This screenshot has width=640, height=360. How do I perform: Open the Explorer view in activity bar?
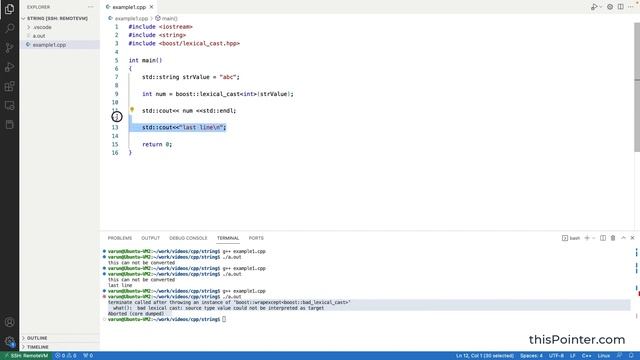click(x=9, y=9)
